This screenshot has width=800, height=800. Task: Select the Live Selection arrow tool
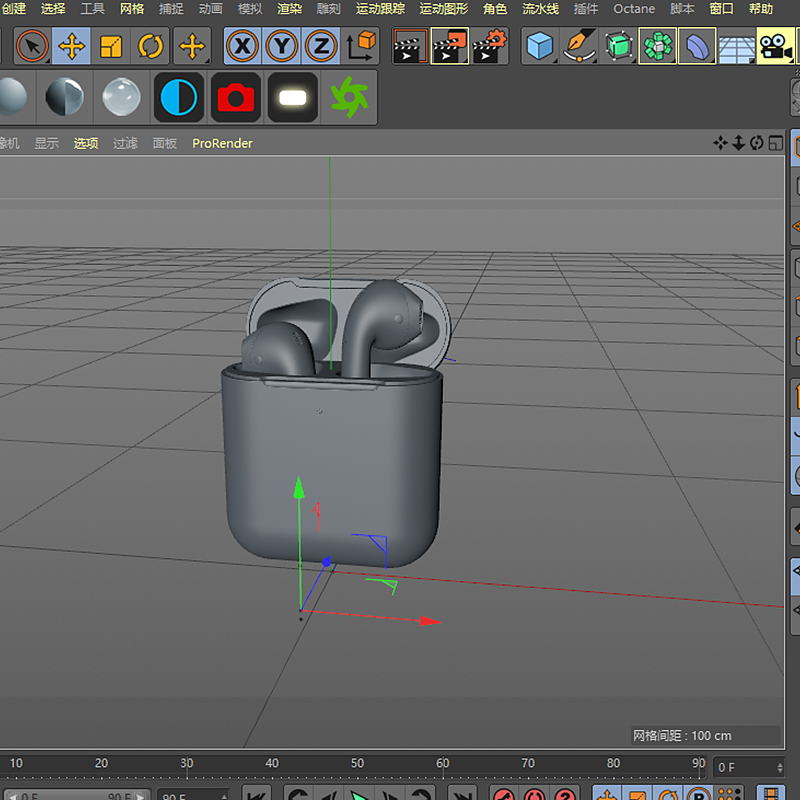32,46
